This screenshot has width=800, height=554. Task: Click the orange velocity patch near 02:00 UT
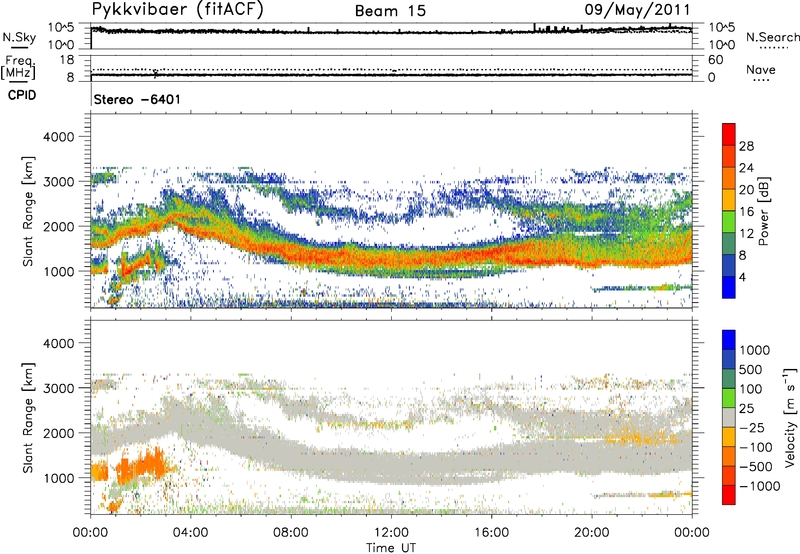(143, 466)
